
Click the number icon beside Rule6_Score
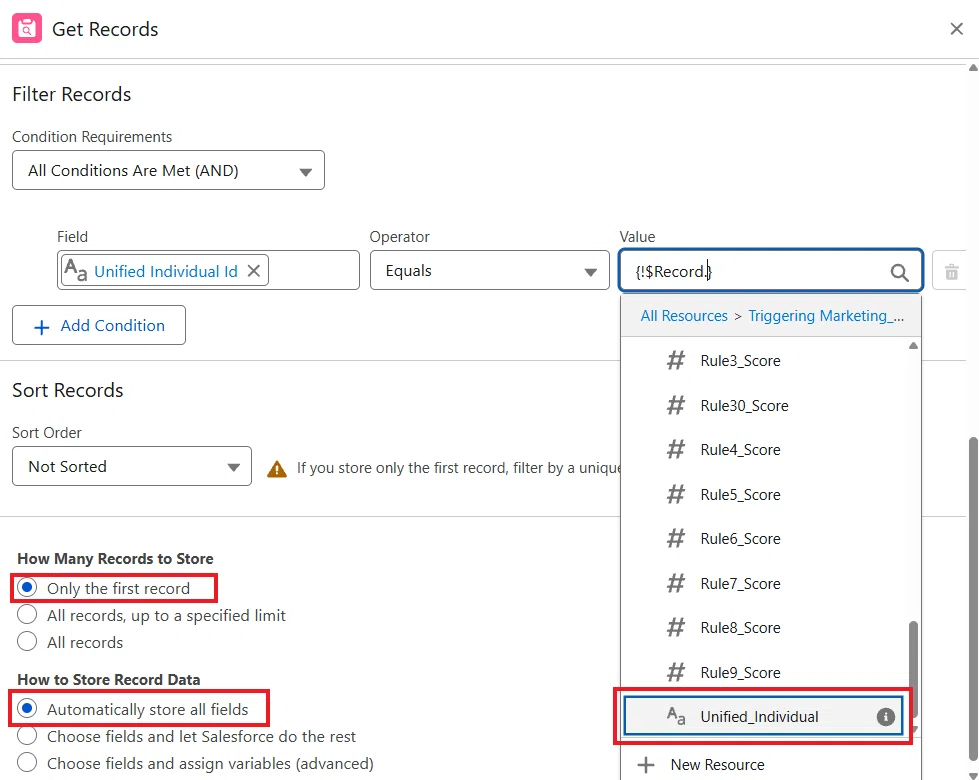tap(676, 538)
